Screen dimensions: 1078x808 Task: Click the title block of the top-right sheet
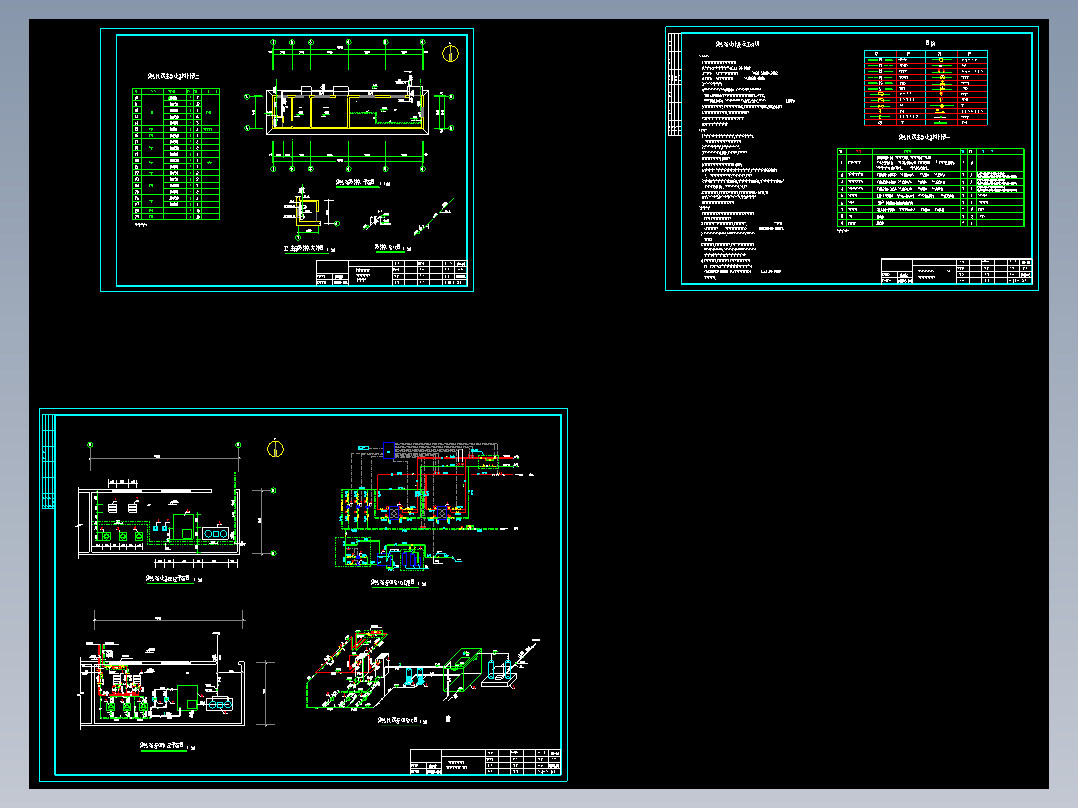pos(956,271)
